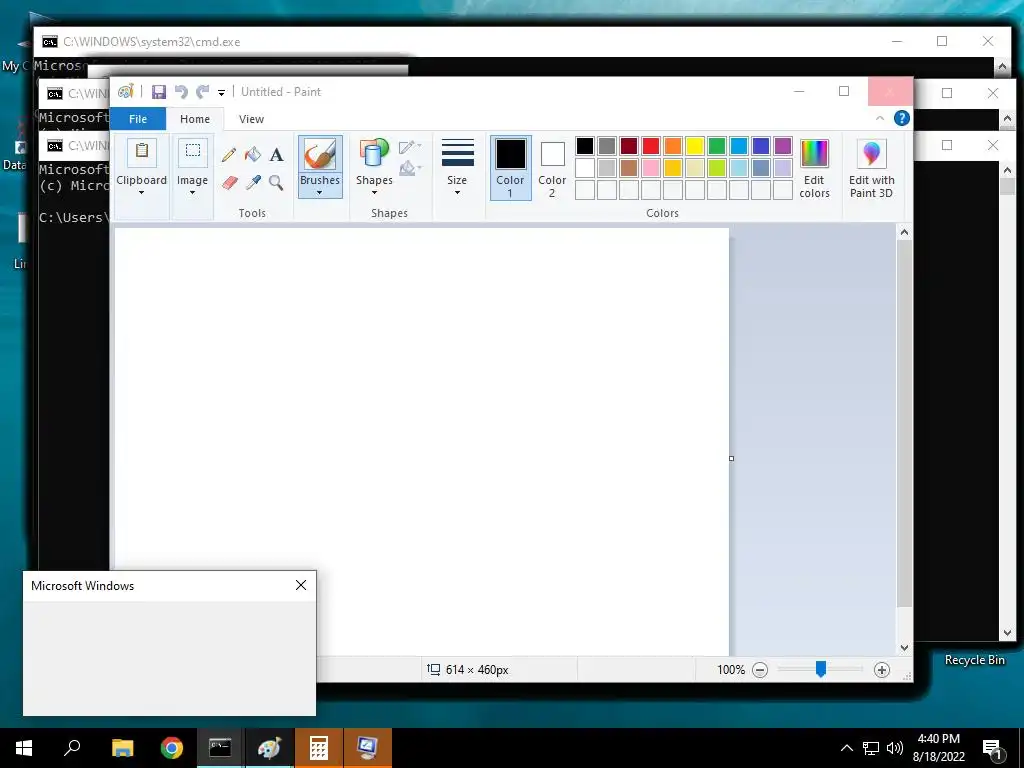Click the Save icon in Paint title bar

click(159, 92)
